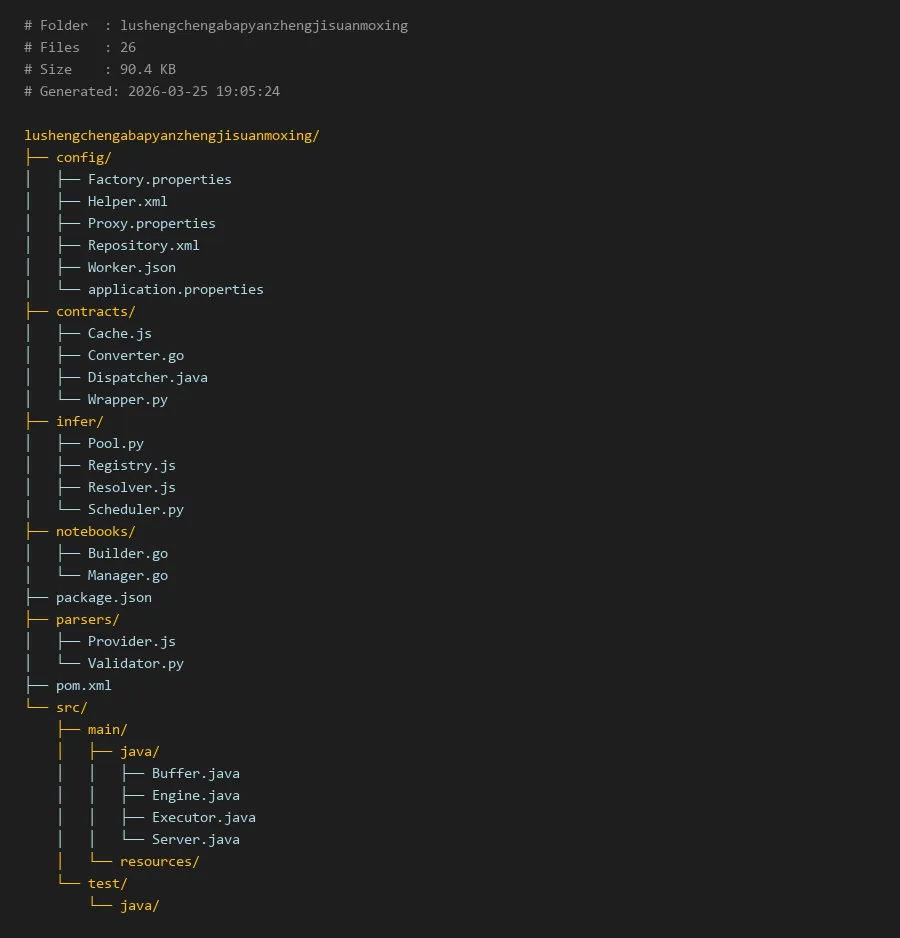The image size is (900, 938).
Task: Click application.properties file name
Action: point(175,289)
